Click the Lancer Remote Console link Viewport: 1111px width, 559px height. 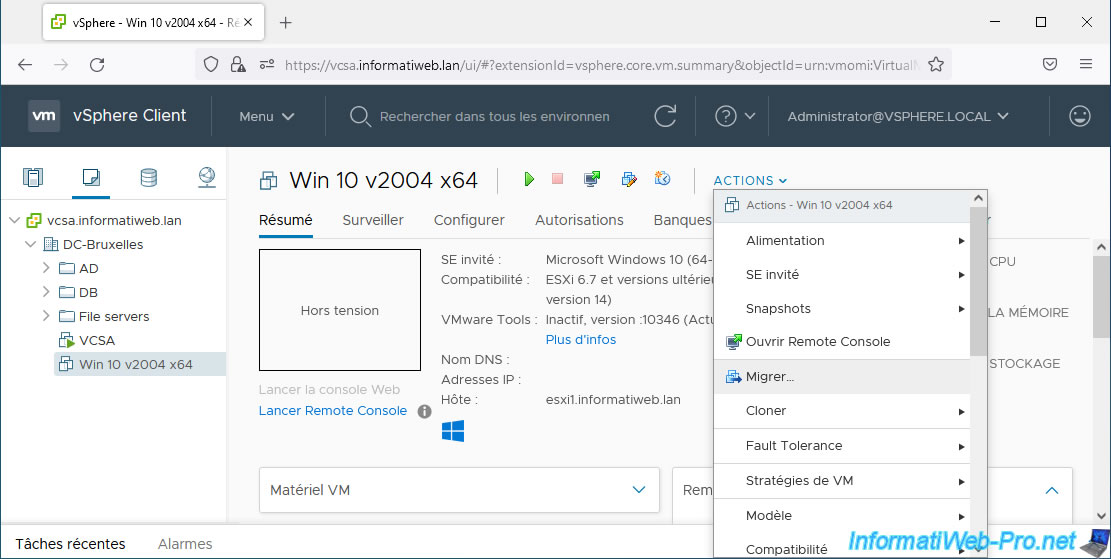[332, 411]
